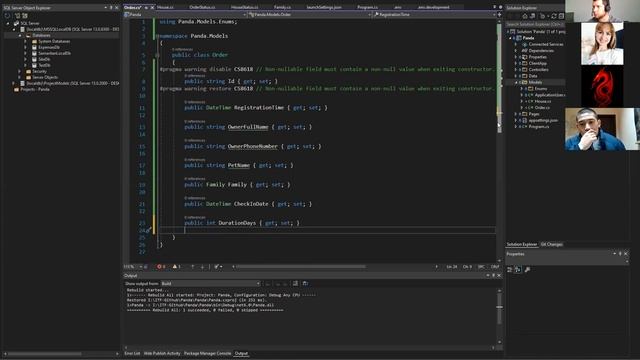Open the RegistrationTime member dropdown
Screen dimensions: 640x360
434,14
